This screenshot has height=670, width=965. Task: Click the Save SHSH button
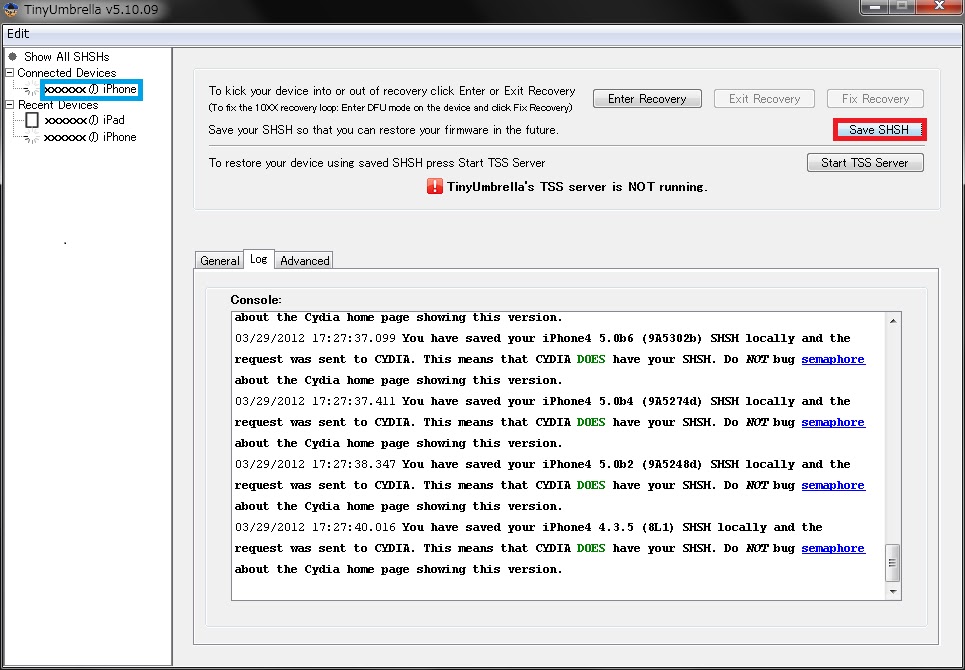click(879, 130)
